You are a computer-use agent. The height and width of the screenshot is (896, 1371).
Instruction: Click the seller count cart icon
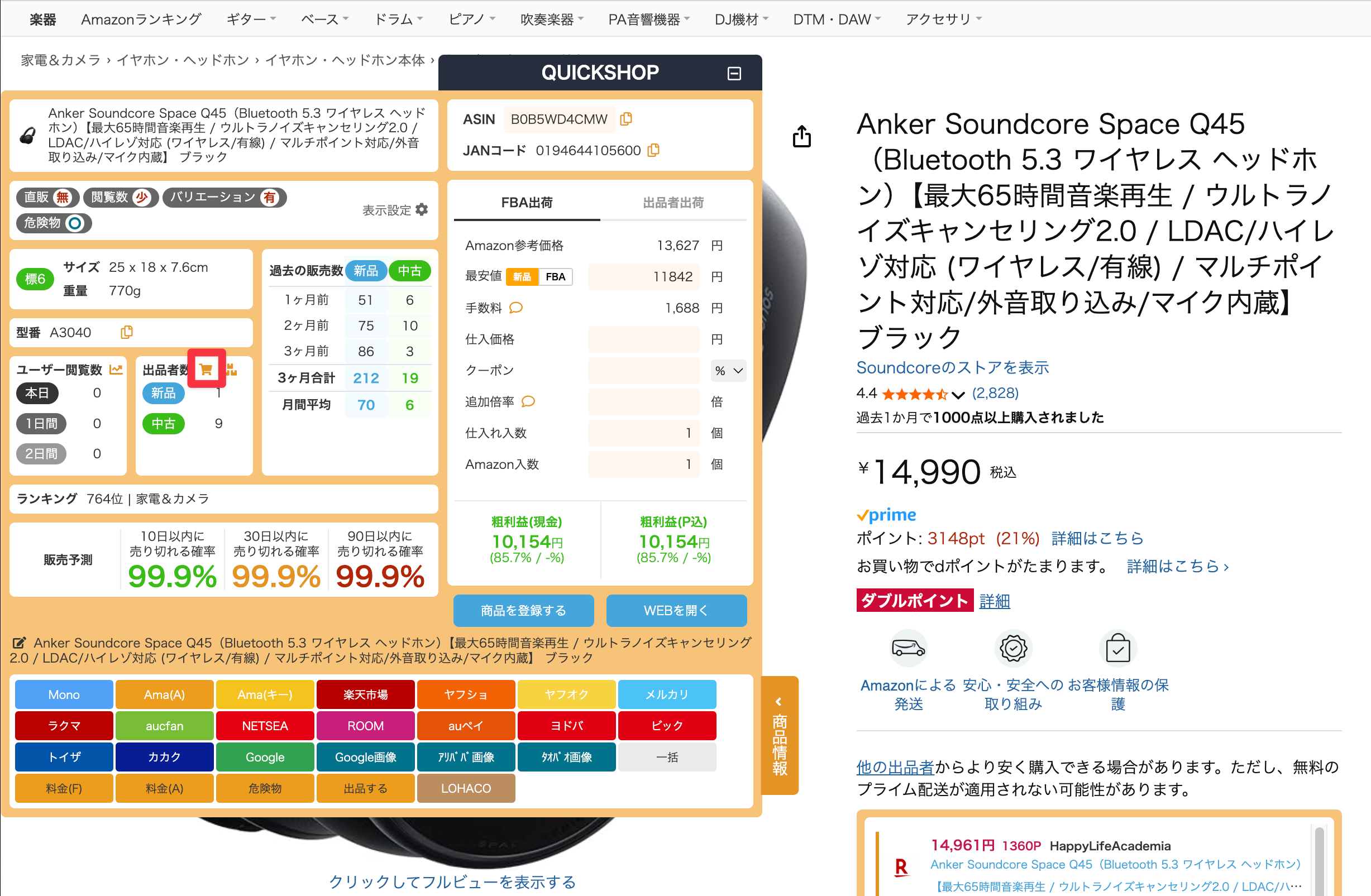coord(206,369)
